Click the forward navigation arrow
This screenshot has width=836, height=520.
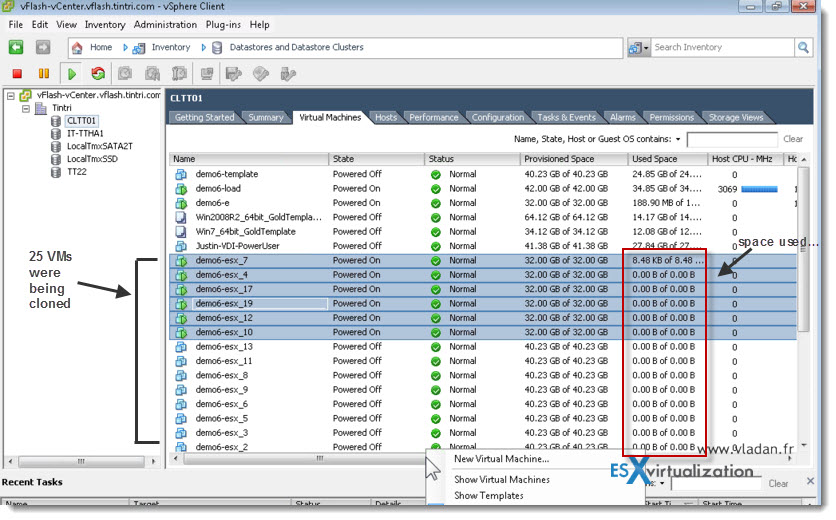[43, 47]
